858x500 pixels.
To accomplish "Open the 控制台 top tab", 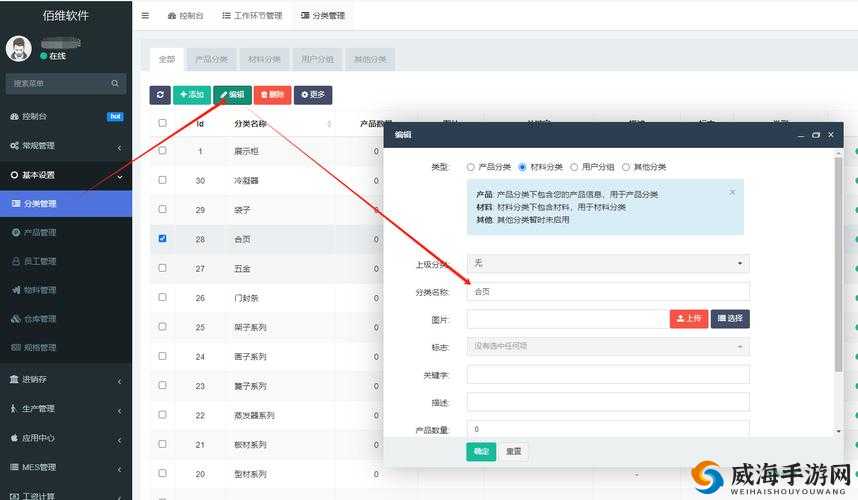I will 185,16.
